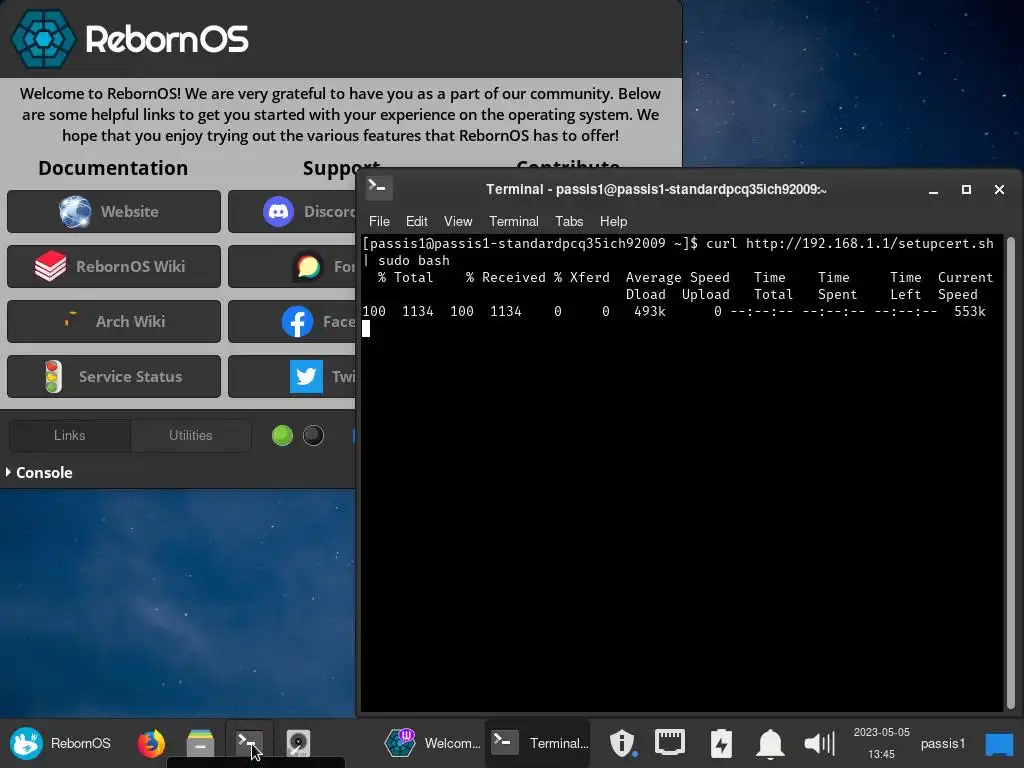Open the Terminal menu in menu bar

[x=514, y=221]
